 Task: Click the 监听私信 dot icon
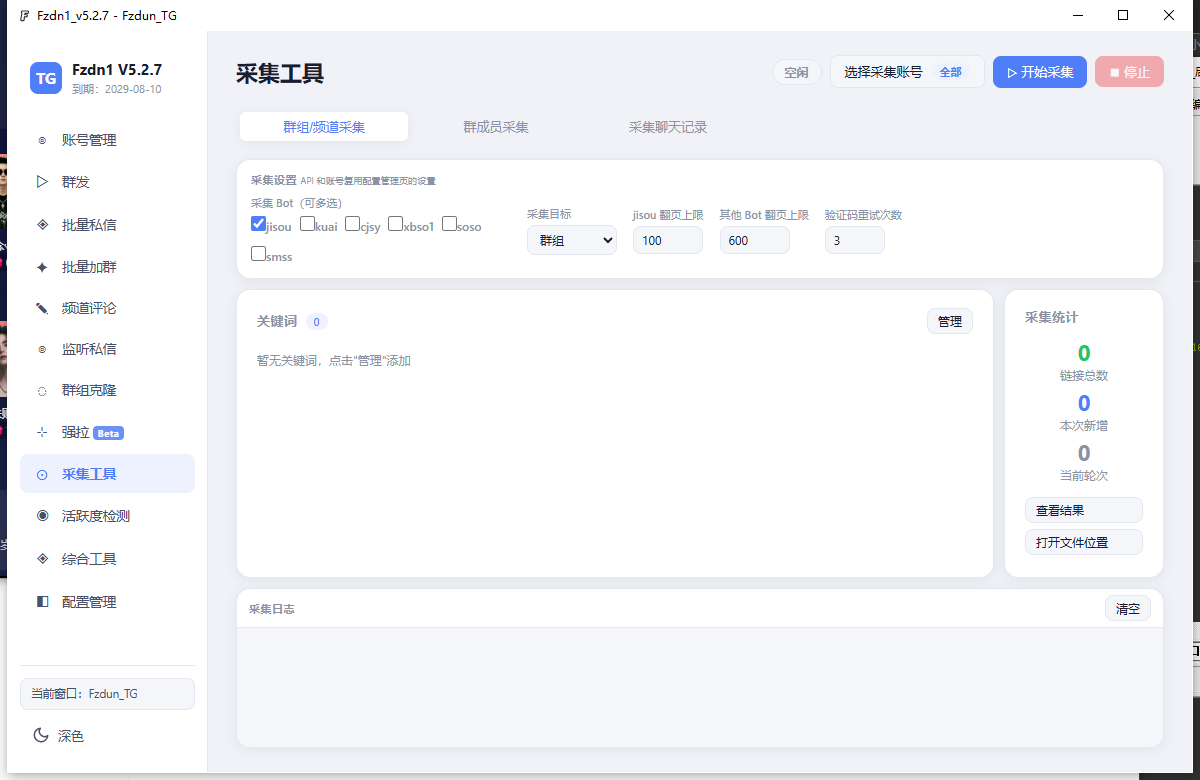coord(42,349)
